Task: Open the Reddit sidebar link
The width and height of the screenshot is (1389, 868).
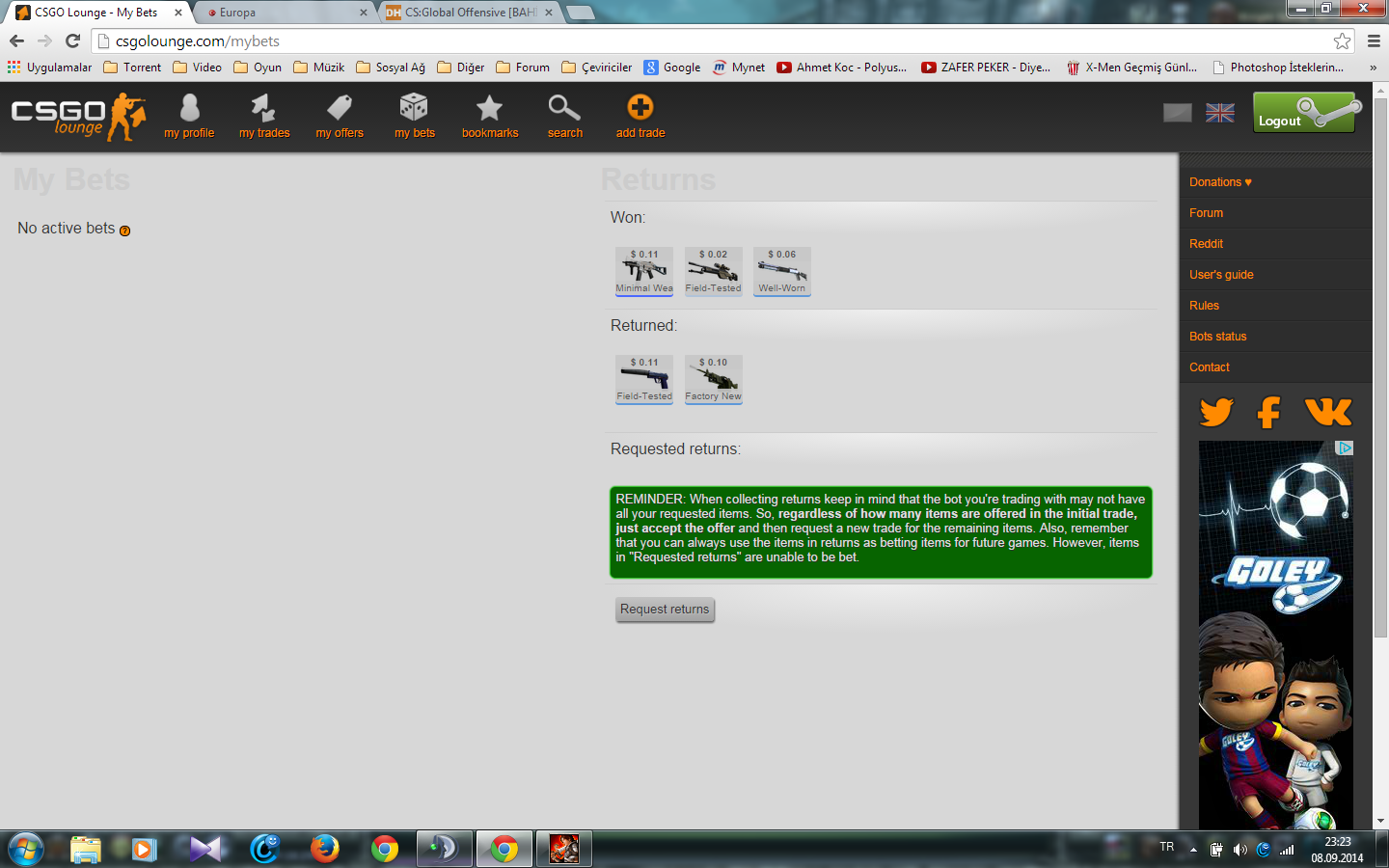Action: click(x=1206, y=244)
